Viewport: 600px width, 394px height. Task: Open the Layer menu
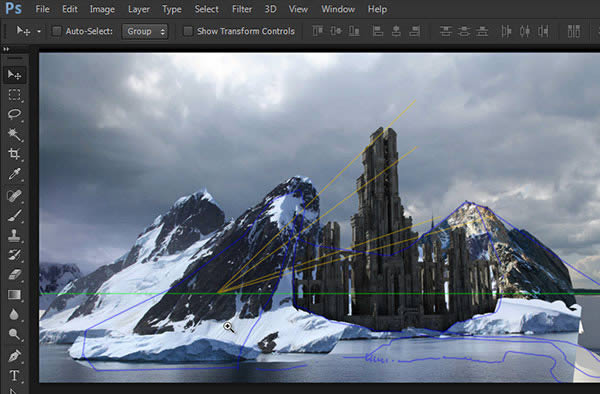(139, 9)
